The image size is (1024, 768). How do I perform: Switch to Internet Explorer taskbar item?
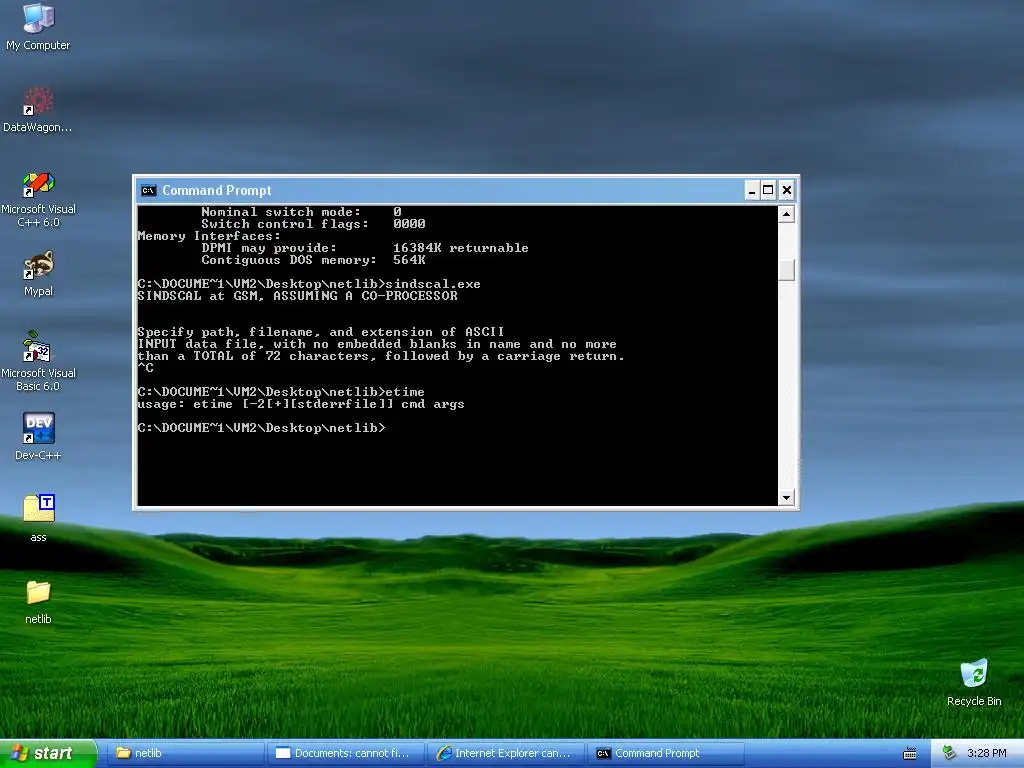(x=506, y=753)
